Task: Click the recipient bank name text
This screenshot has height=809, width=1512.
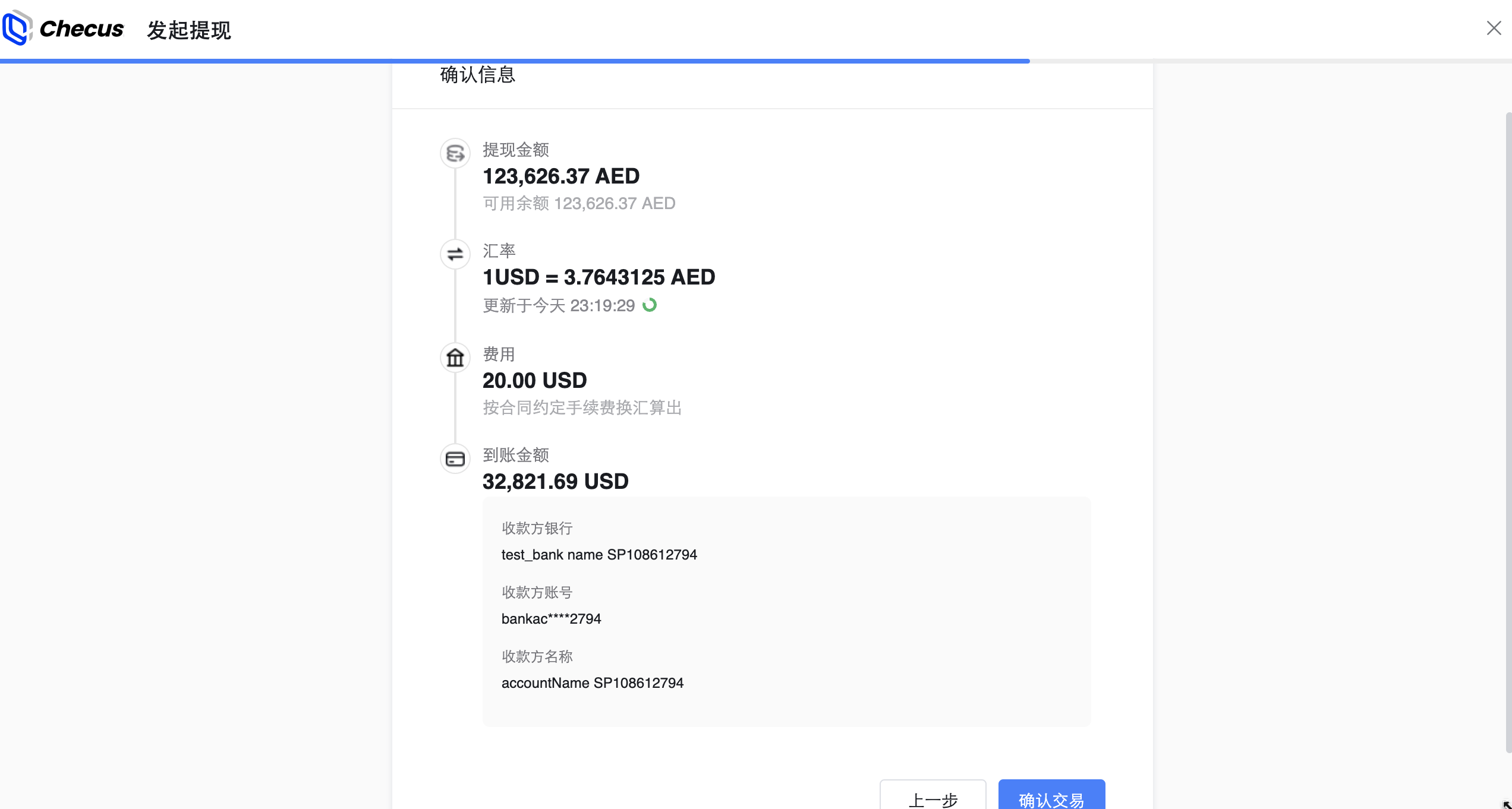Action: [599, 555]
